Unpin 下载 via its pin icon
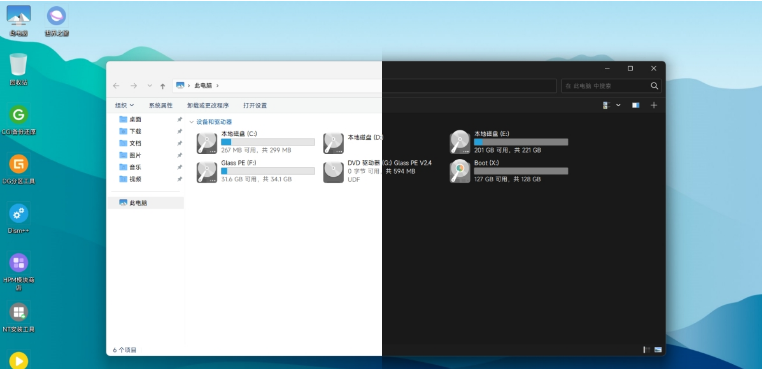Viewport: 762px width, 369px height. [179, 131]
